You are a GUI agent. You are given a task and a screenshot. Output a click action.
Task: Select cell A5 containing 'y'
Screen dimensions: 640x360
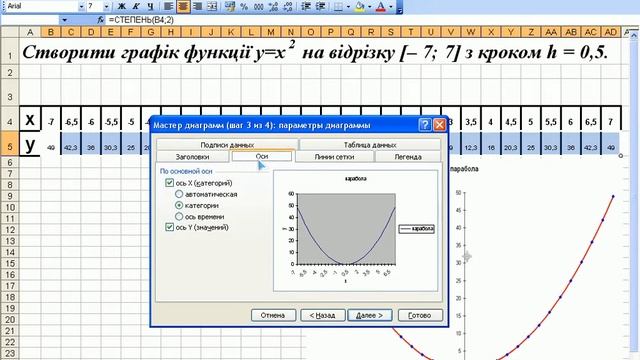(30, 144)
